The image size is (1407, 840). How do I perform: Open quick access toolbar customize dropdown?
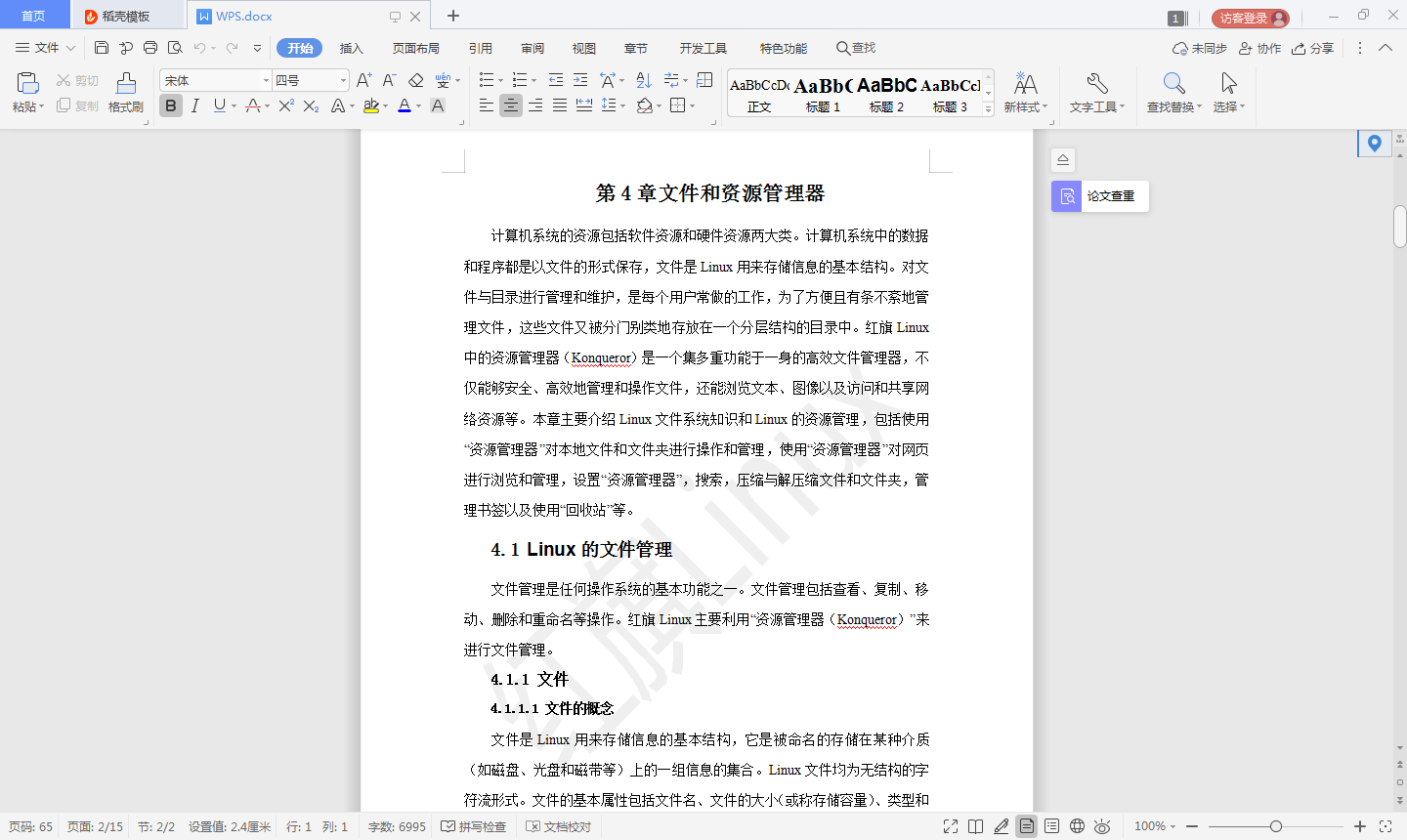[257, 48]
